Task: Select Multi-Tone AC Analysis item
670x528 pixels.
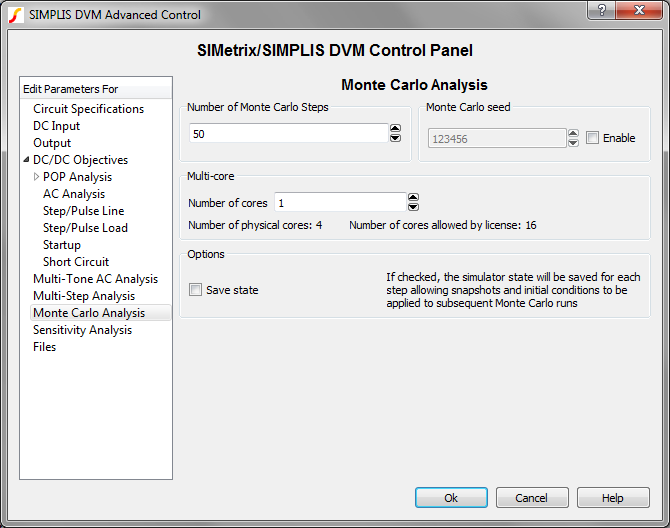Action: [95, 279]
